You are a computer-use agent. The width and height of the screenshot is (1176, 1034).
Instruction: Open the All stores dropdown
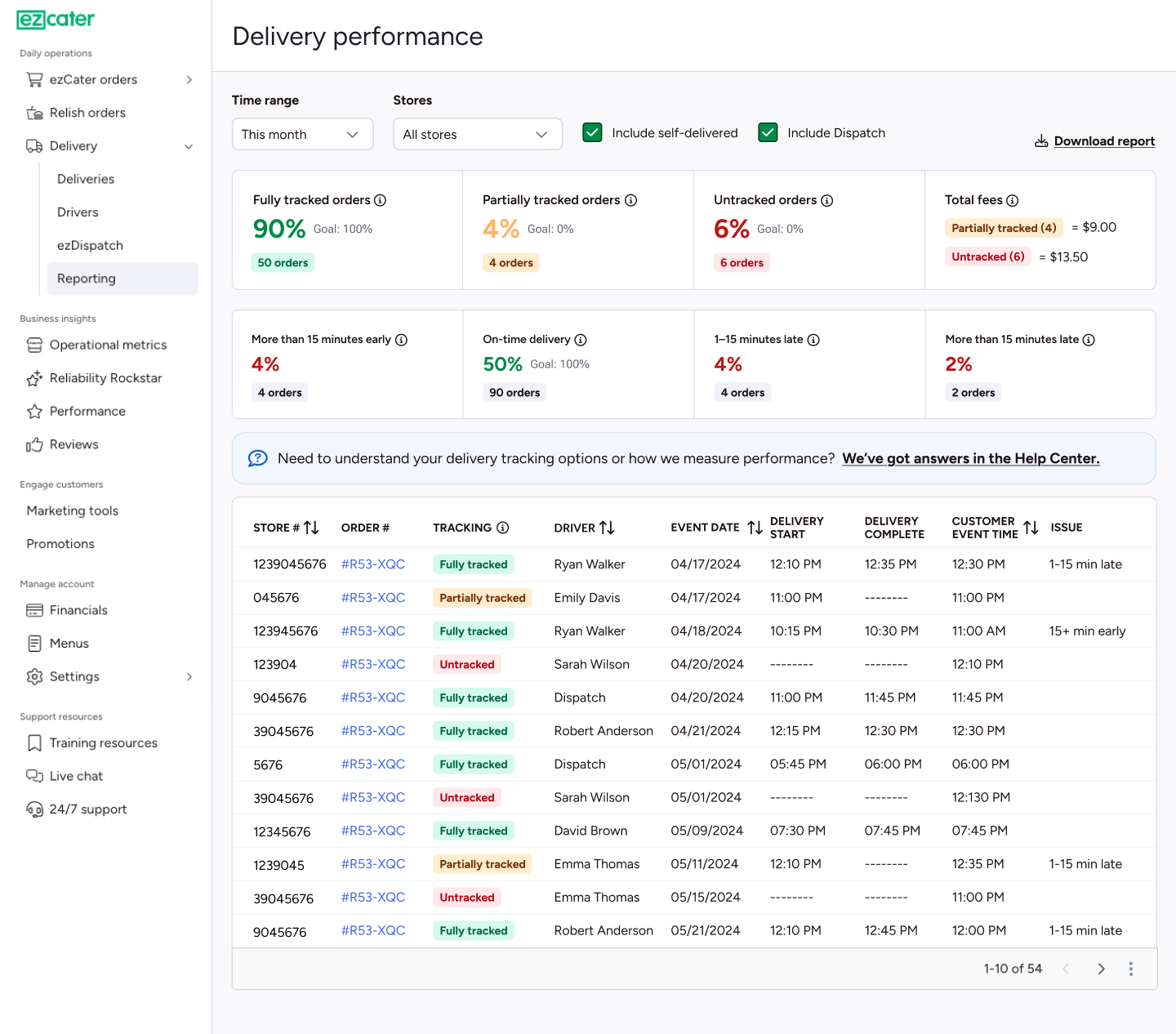tap(478, 134)
